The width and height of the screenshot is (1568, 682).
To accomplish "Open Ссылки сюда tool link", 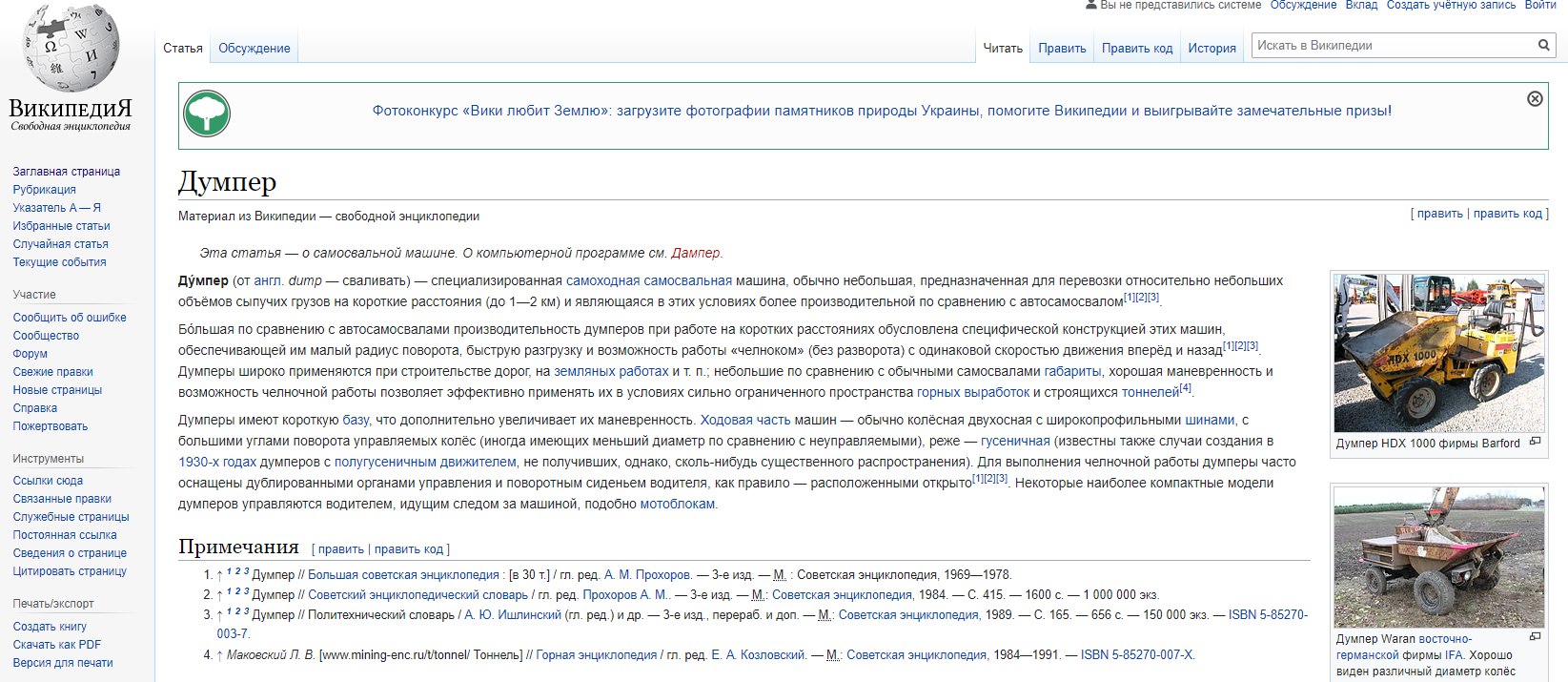I will pyautogui.click(x=48, y=481).
